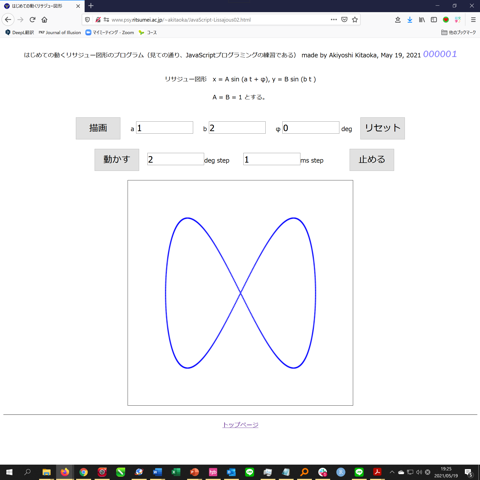Viewport: 480px width, 480px height.
Task: Open Excel from the taskbar
Action: 176,472
